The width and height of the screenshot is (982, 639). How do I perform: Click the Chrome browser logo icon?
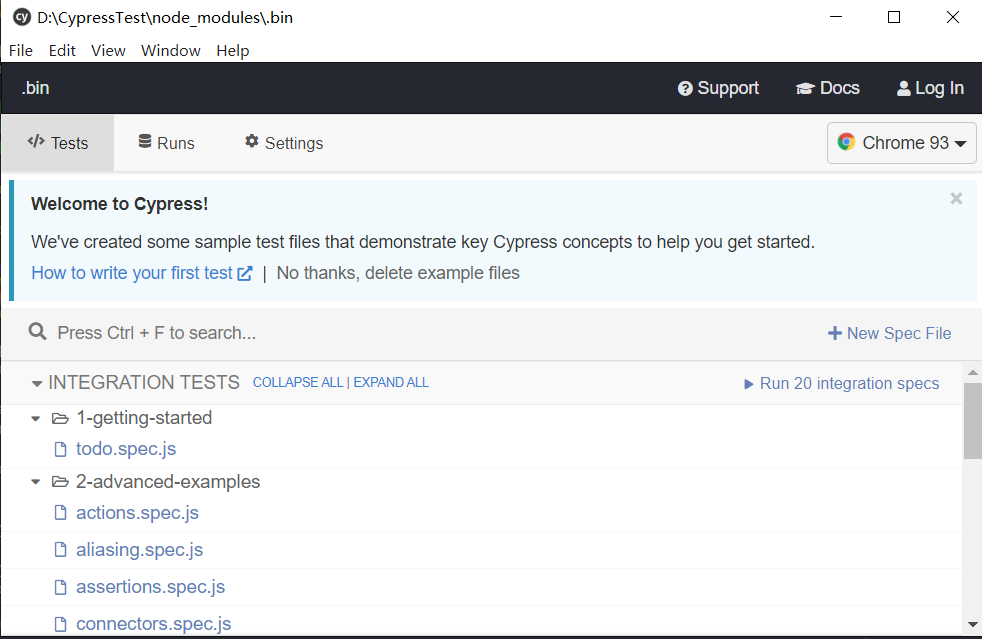(846, 143)
